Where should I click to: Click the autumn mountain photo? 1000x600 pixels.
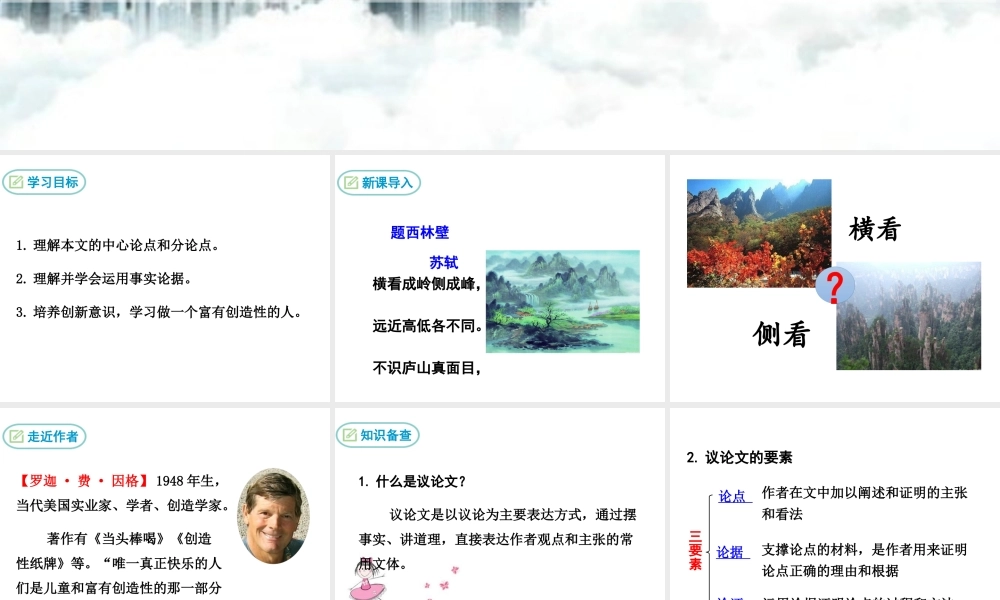[x=758, y=232]
